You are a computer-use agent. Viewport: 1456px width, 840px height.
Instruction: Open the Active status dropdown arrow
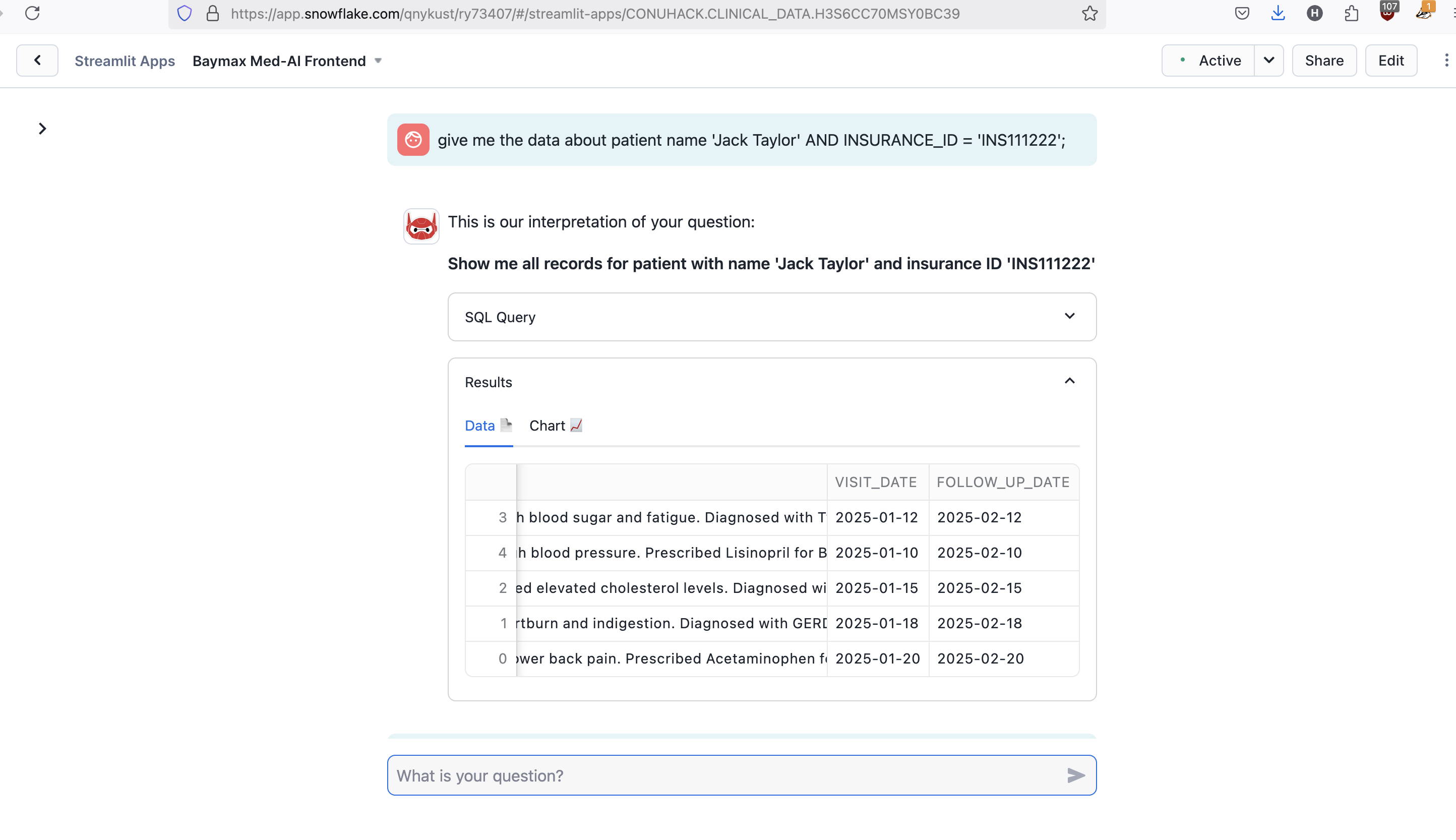click(1268, 60)
